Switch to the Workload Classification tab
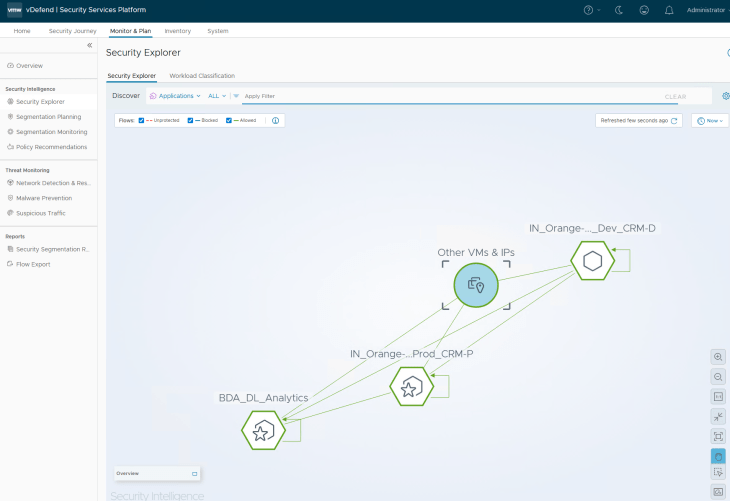The height and width of the screenshot is (501, 730). coord(202,76)
